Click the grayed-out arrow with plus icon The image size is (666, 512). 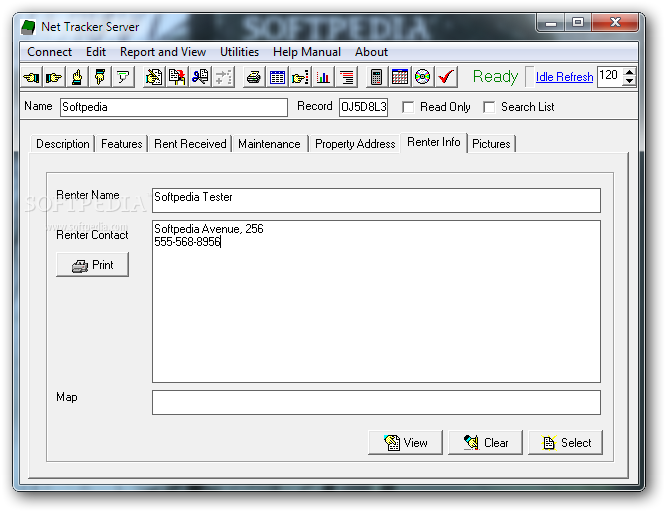pos(223,77)
